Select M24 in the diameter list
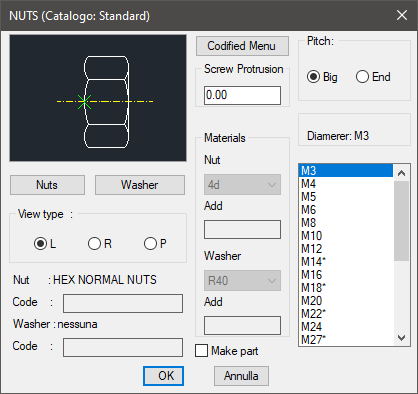The image size is (418, 394). click(x=346, y=327)
